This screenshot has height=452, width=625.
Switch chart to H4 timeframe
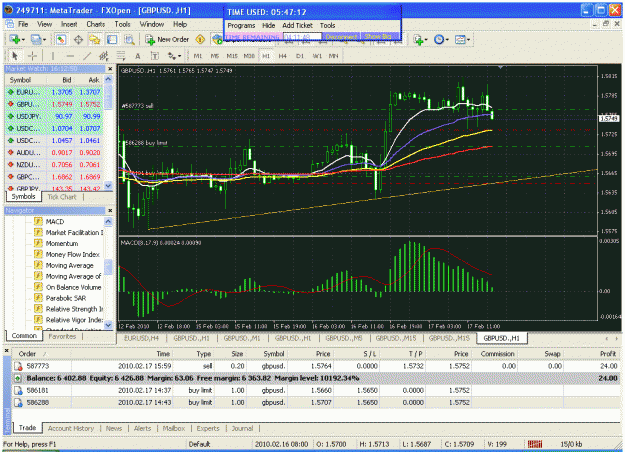283,56
